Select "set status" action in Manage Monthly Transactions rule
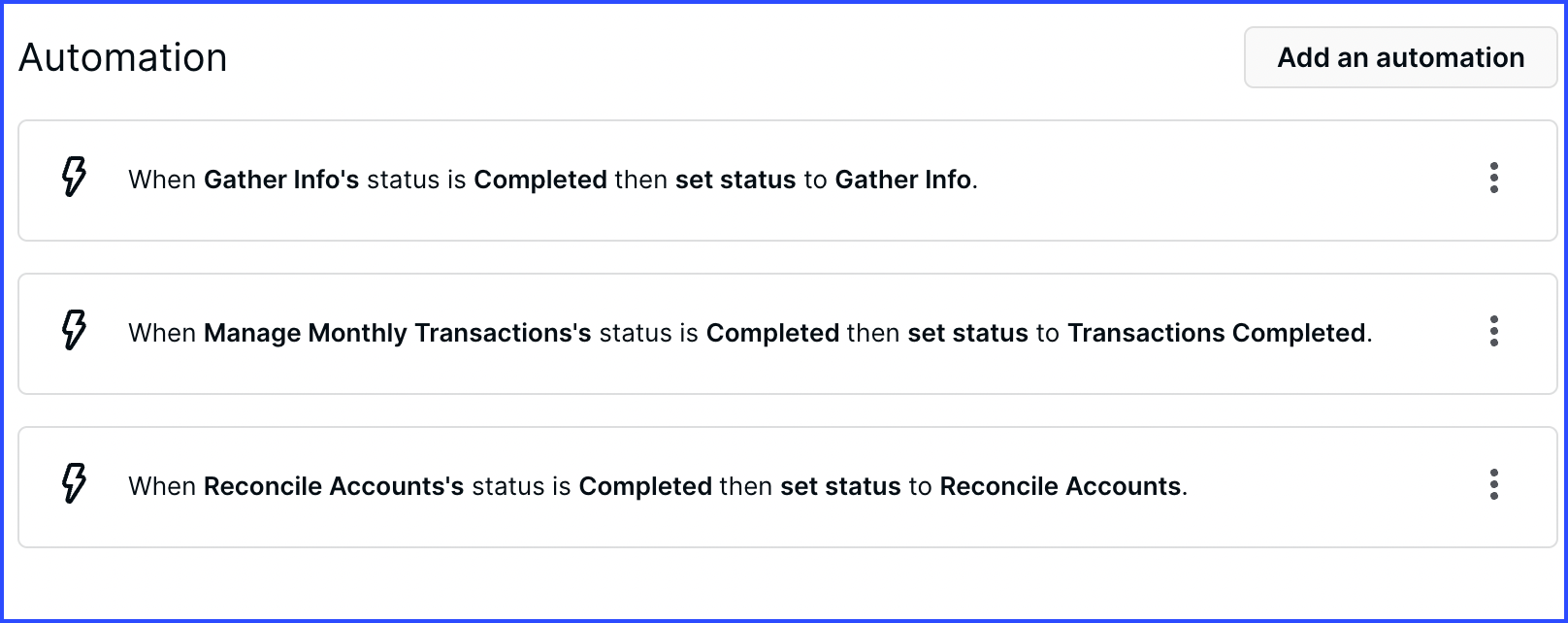 (x=967, y=333)
